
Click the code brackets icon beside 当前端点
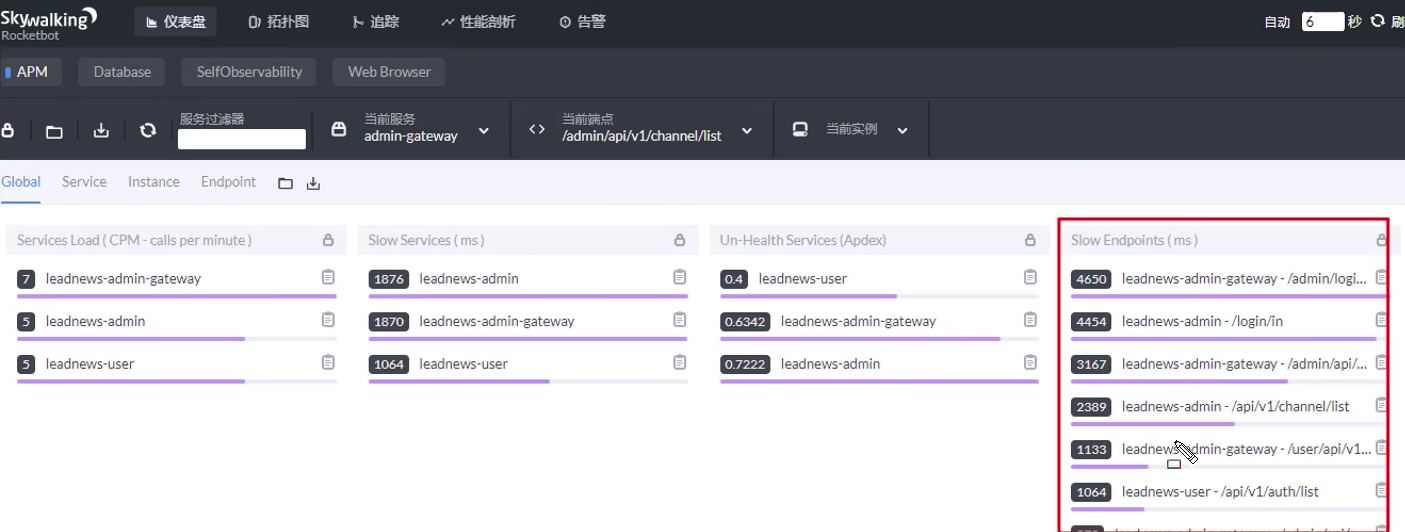point(537,129)
